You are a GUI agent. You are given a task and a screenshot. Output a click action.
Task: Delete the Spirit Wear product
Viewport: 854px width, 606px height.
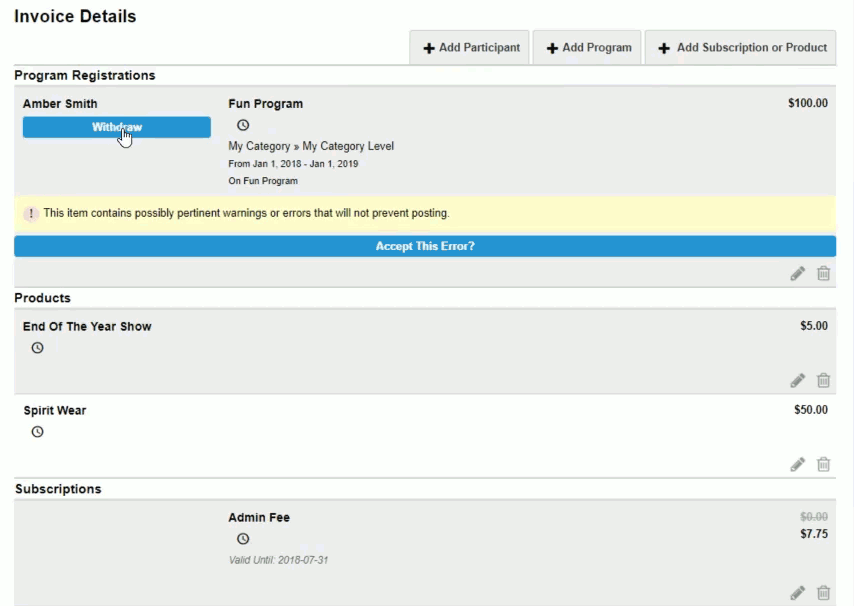823,463
